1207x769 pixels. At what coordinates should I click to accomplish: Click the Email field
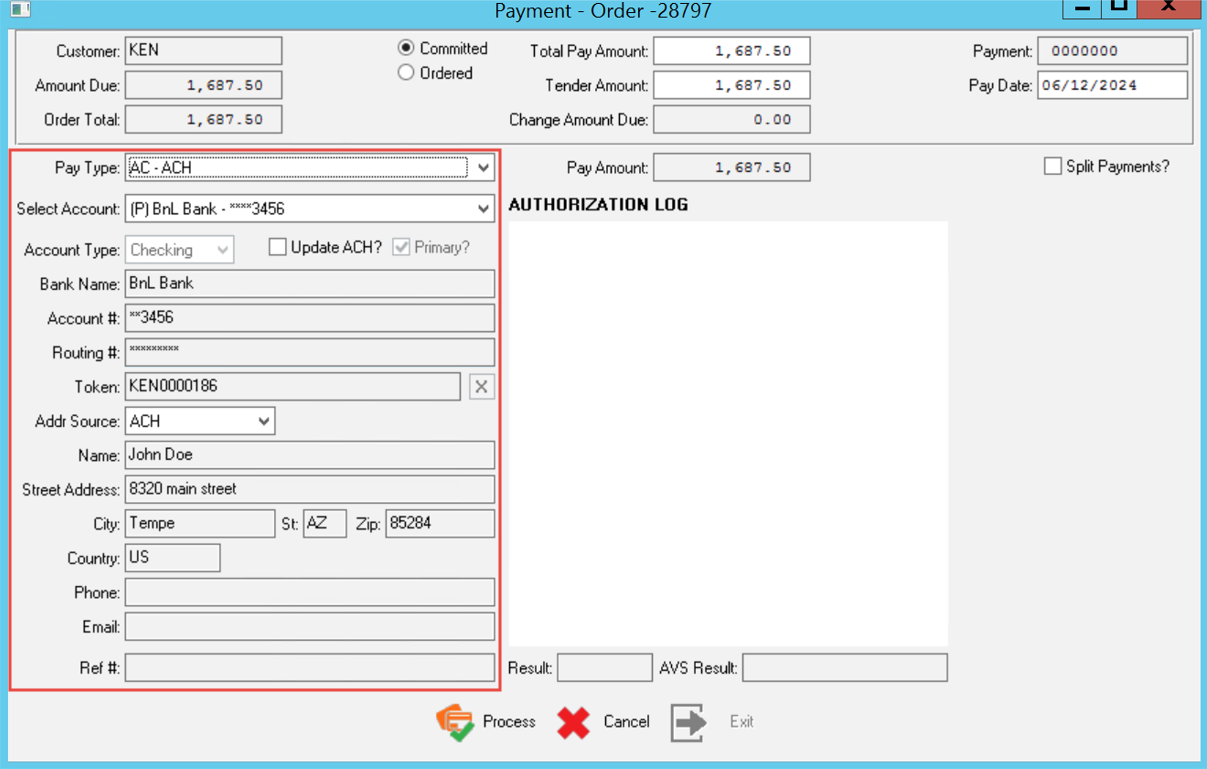[x=310, y=626]
